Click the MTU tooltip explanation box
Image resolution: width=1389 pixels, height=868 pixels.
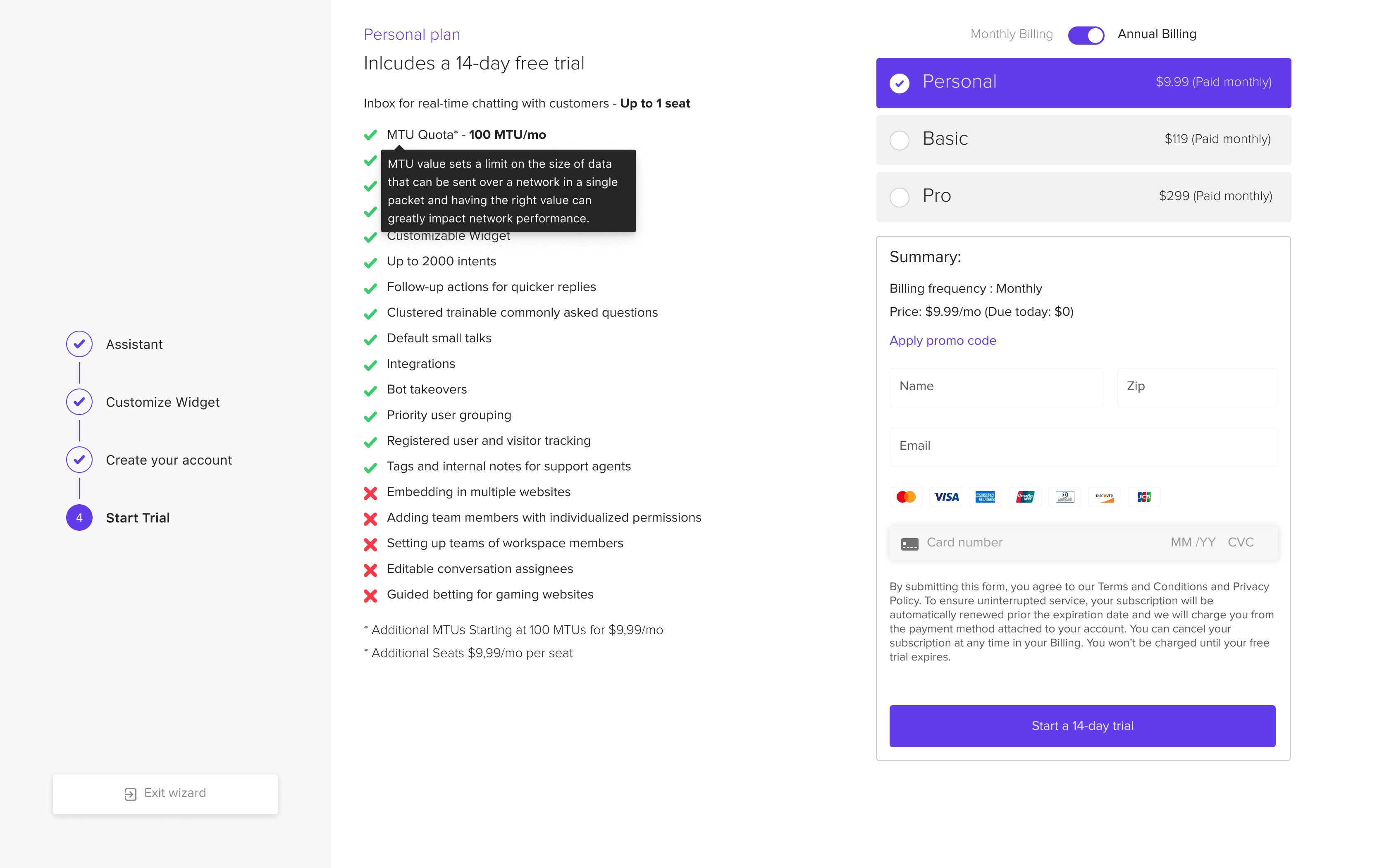pos(508,191)
